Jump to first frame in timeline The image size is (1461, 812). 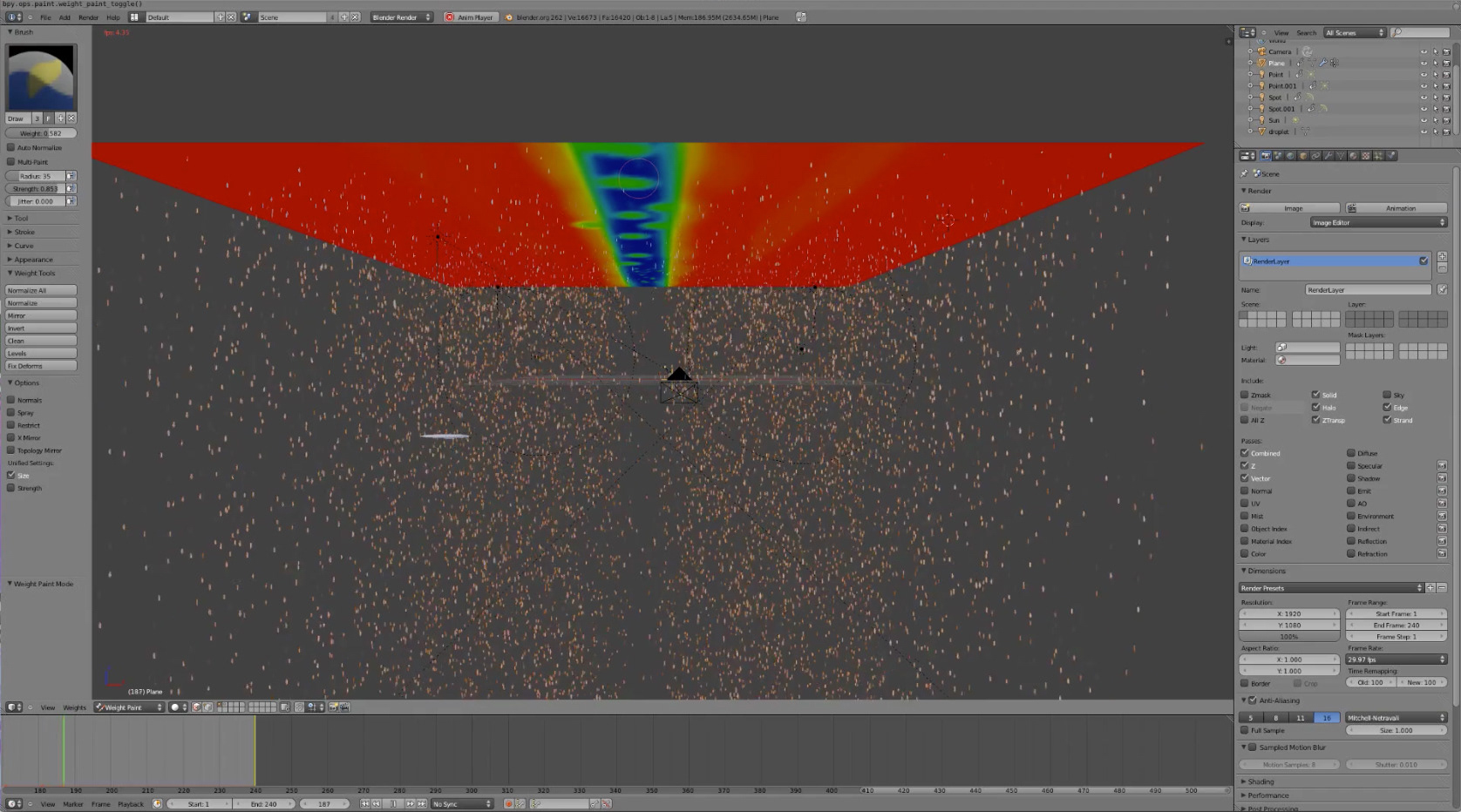coord(364,804)
